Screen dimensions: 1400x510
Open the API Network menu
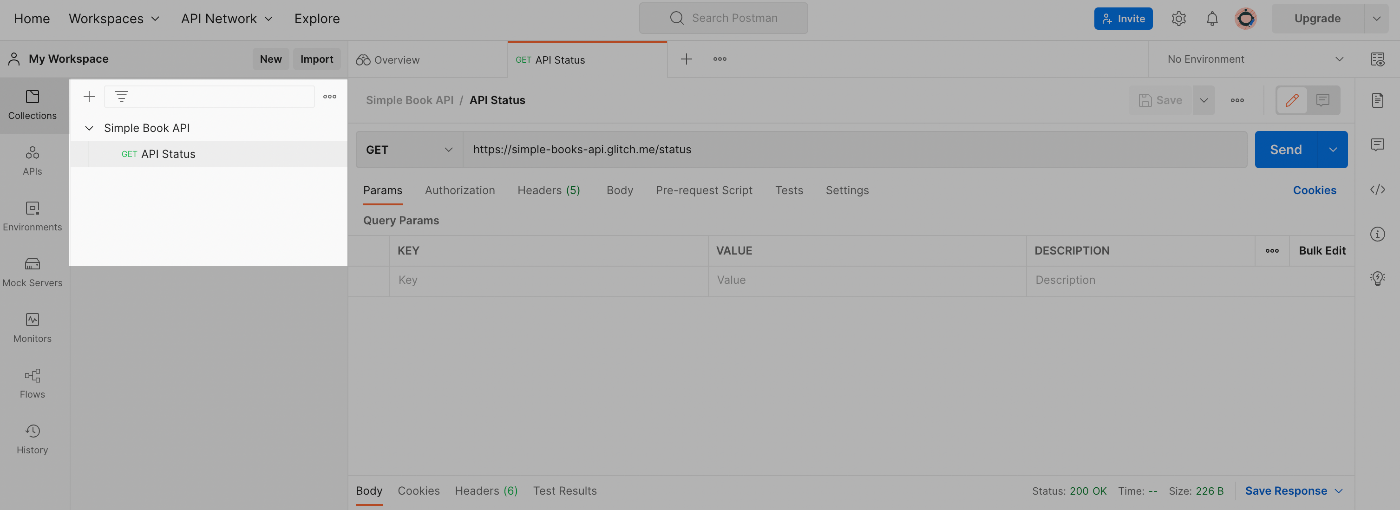[x=227, y=19]
